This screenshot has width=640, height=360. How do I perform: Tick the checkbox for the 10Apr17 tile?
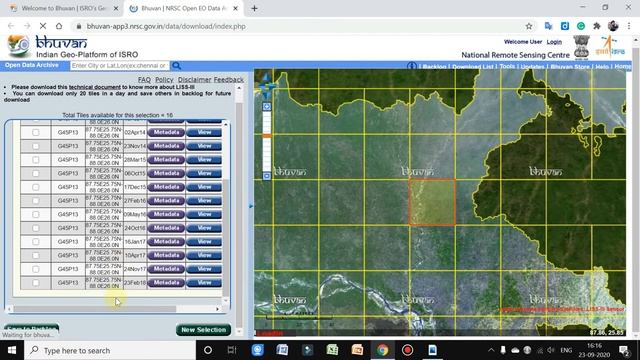pyautogui.click(x=36, y=256)
